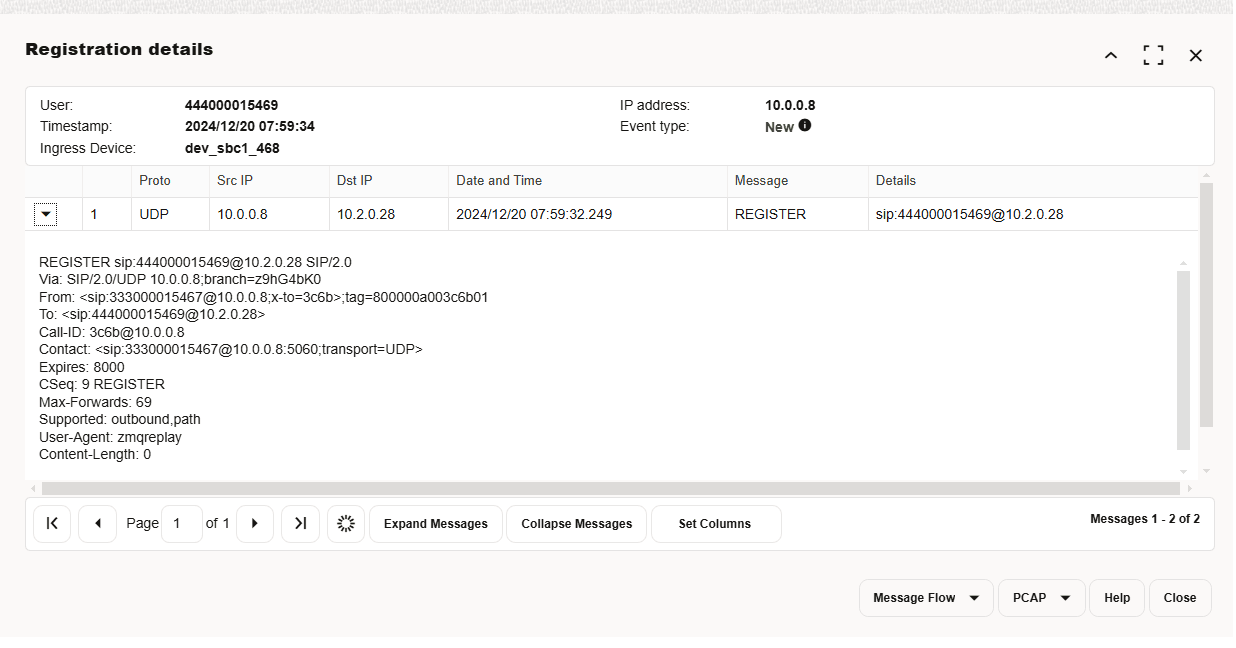This screenshot has height=648, width=1236.
Task: Enter fullscreen for Registration details
Action: click(x=1153, y=55)
